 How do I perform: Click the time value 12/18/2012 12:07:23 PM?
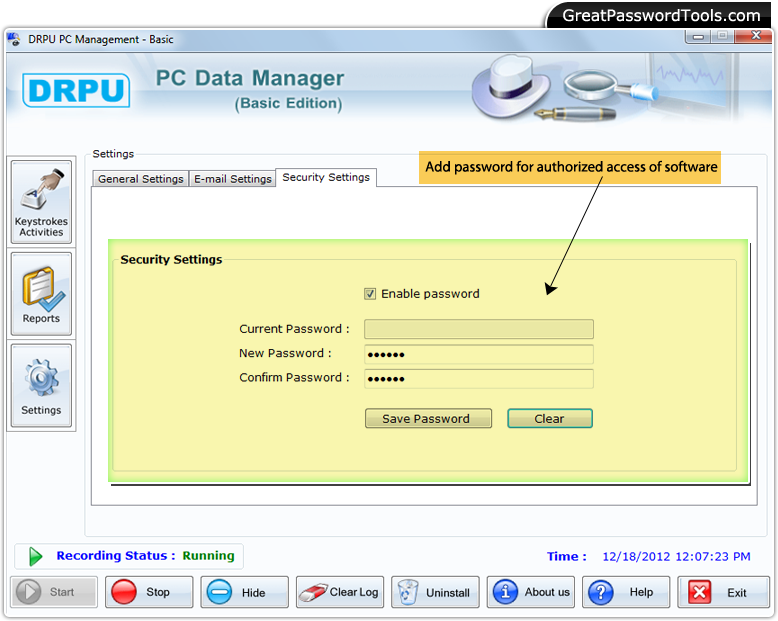pyautogui.click(x=676, y=557)
